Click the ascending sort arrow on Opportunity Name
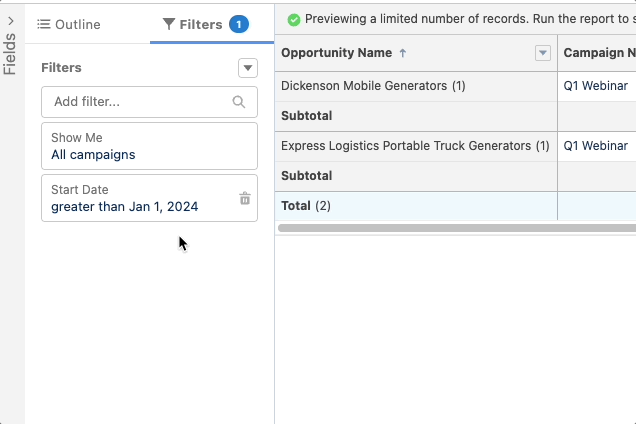This screenshot has height=424, width=636. coord(402,53)
